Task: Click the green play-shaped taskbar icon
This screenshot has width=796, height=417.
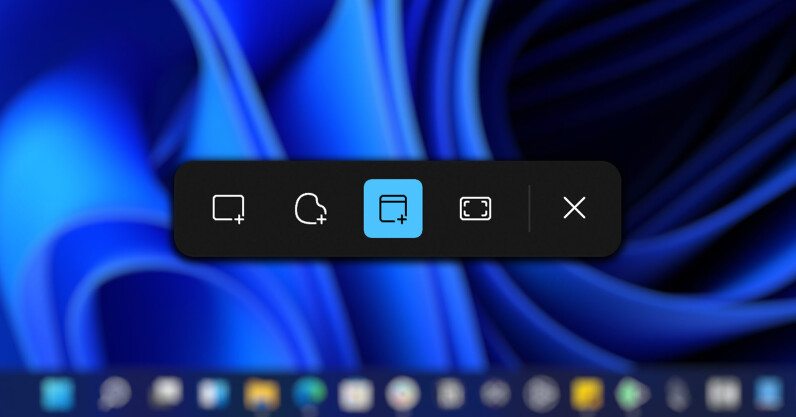Action: tap(631, 394)
